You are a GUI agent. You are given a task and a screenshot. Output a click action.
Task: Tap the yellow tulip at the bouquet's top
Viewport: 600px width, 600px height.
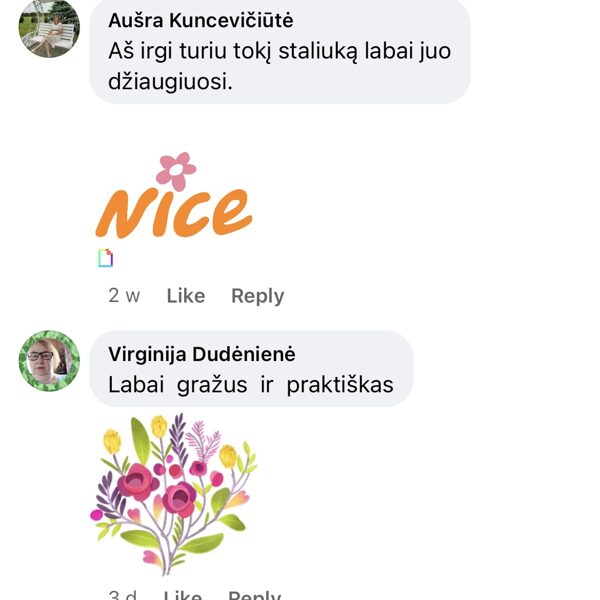(159, 426)
